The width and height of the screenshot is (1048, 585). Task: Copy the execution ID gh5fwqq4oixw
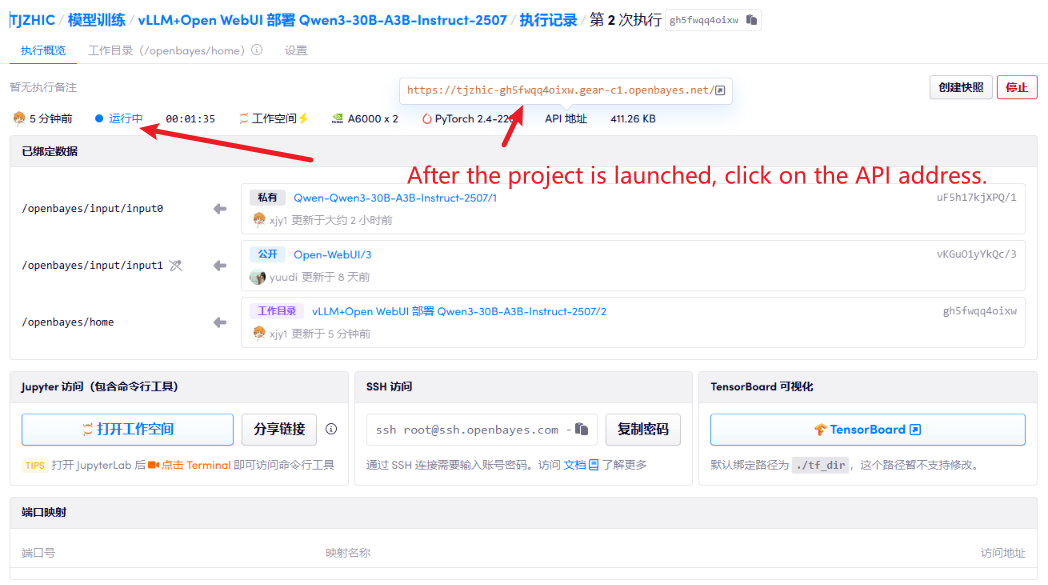[753, 20]
